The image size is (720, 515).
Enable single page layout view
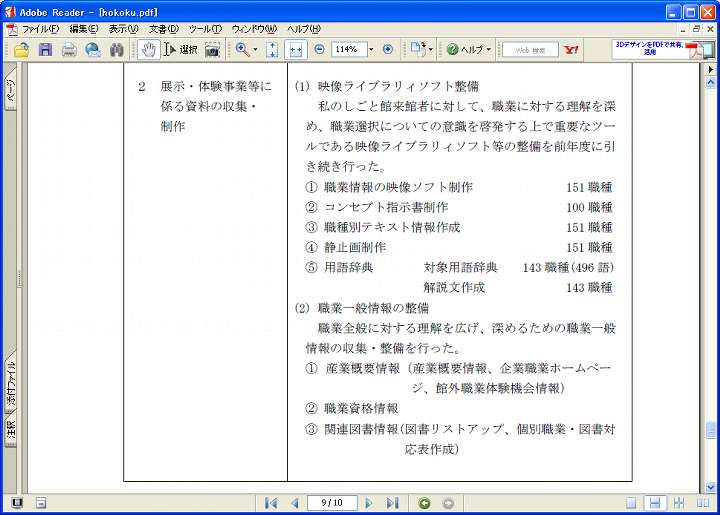point(633,503)
